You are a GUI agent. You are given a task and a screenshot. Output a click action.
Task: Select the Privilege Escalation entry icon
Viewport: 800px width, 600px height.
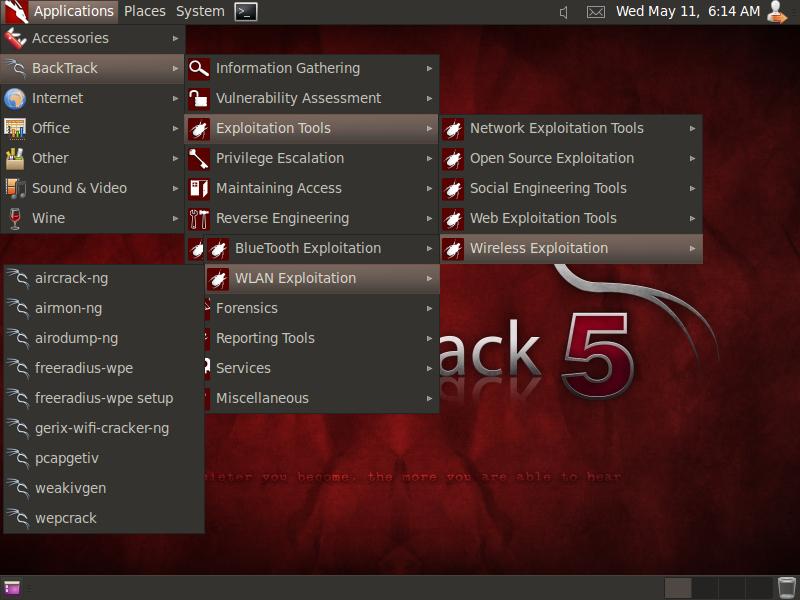point(198,158)
